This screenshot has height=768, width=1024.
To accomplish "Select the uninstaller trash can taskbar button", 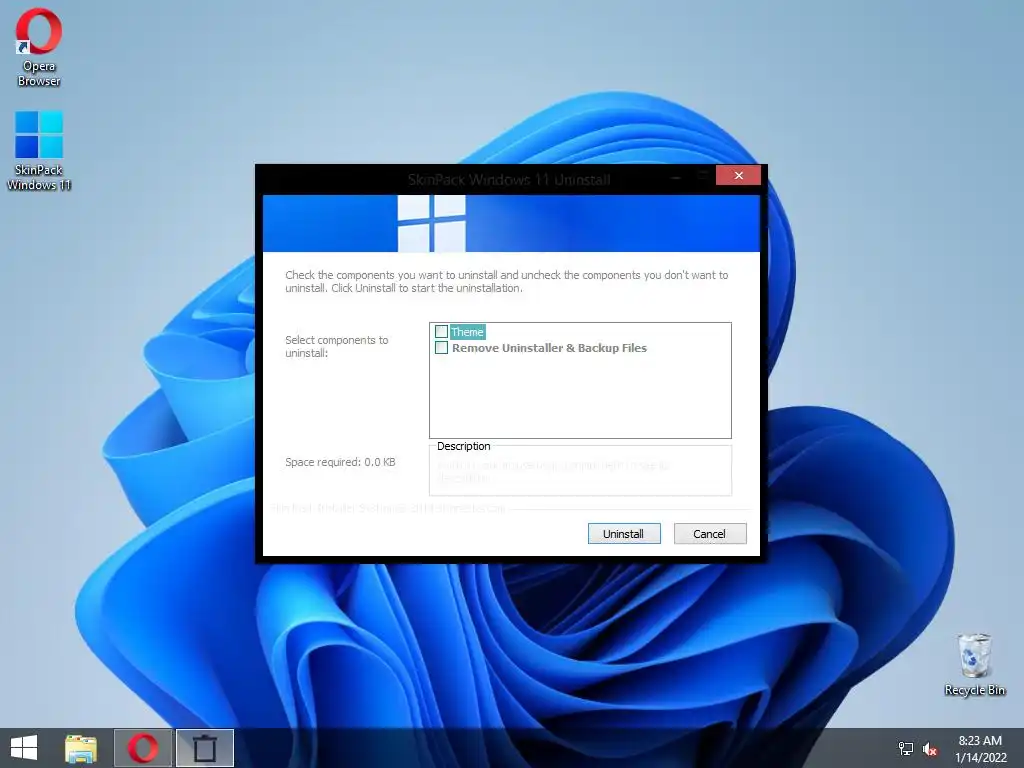I will [204, 748].
